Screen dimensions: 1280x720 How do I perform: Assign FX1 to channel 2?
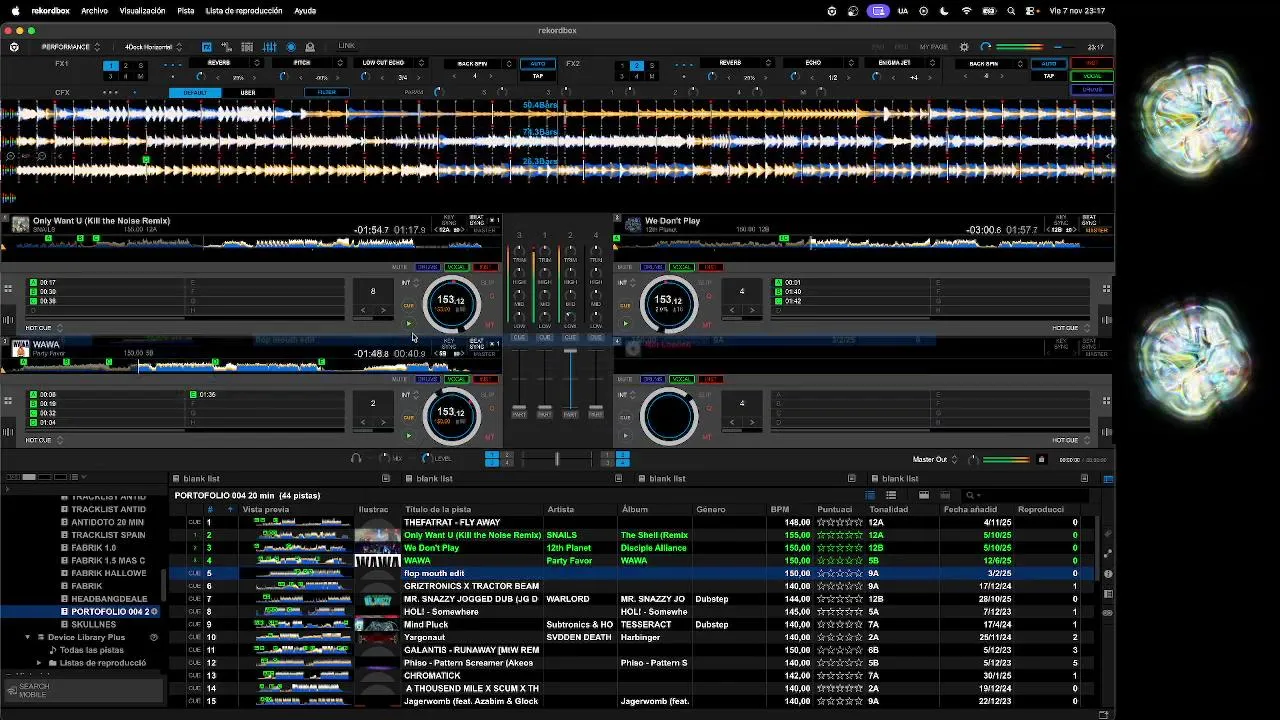[126, 66]
